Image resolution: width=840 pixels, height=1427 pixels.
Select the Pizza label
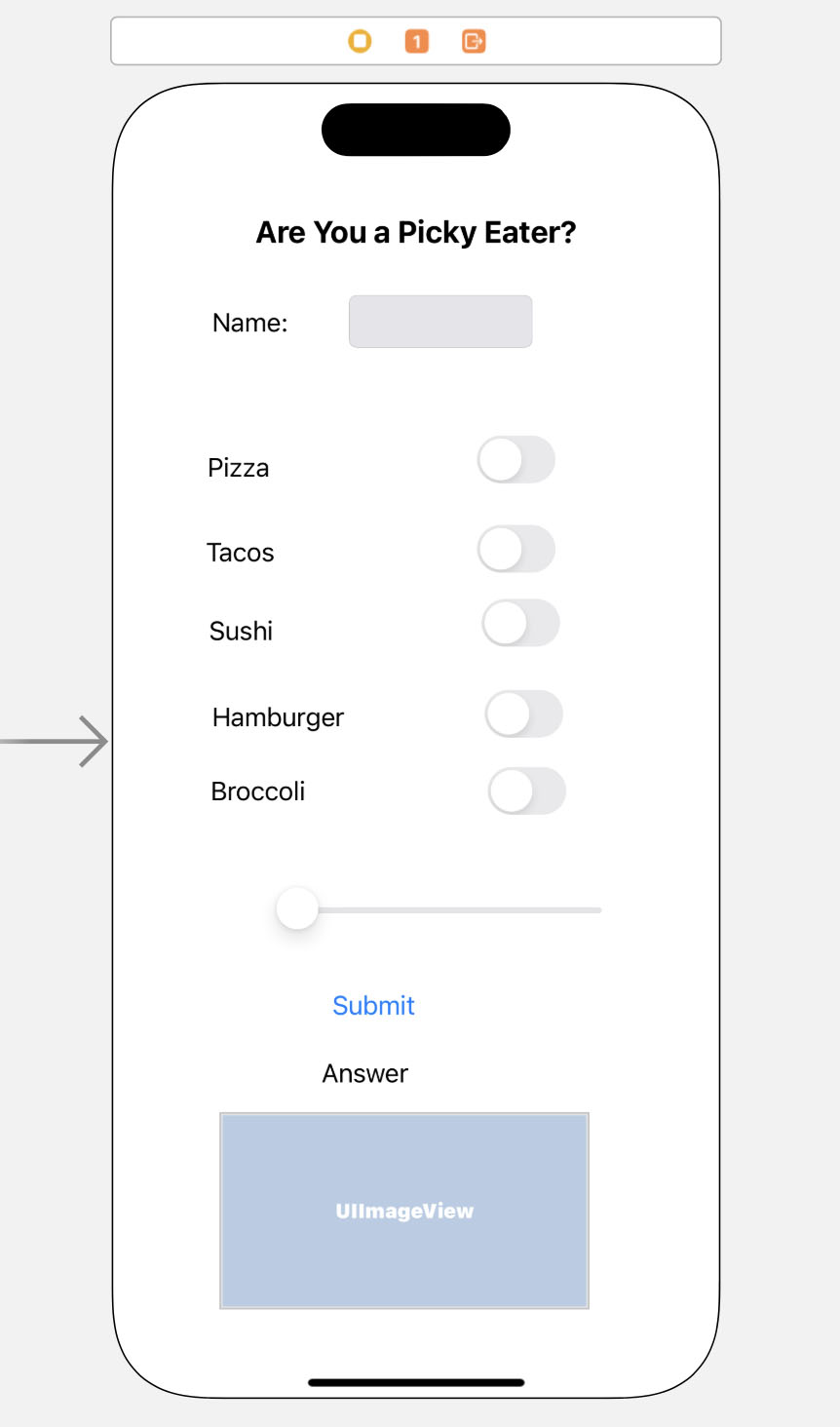(239, 468)
